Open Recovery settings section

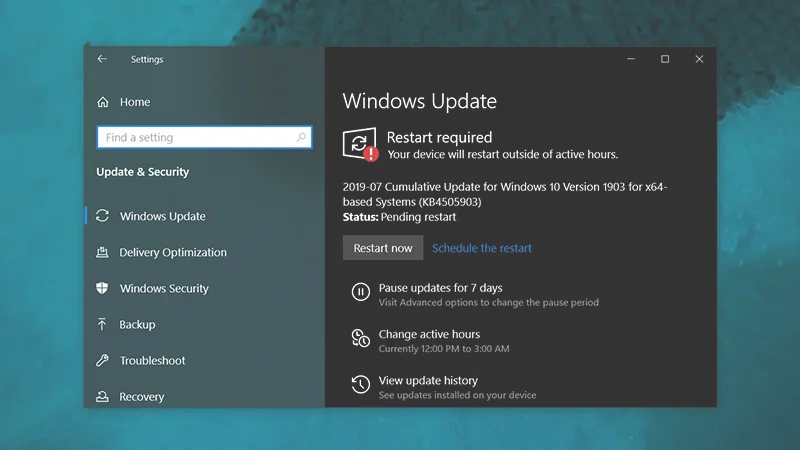click(x=142, y=397)
